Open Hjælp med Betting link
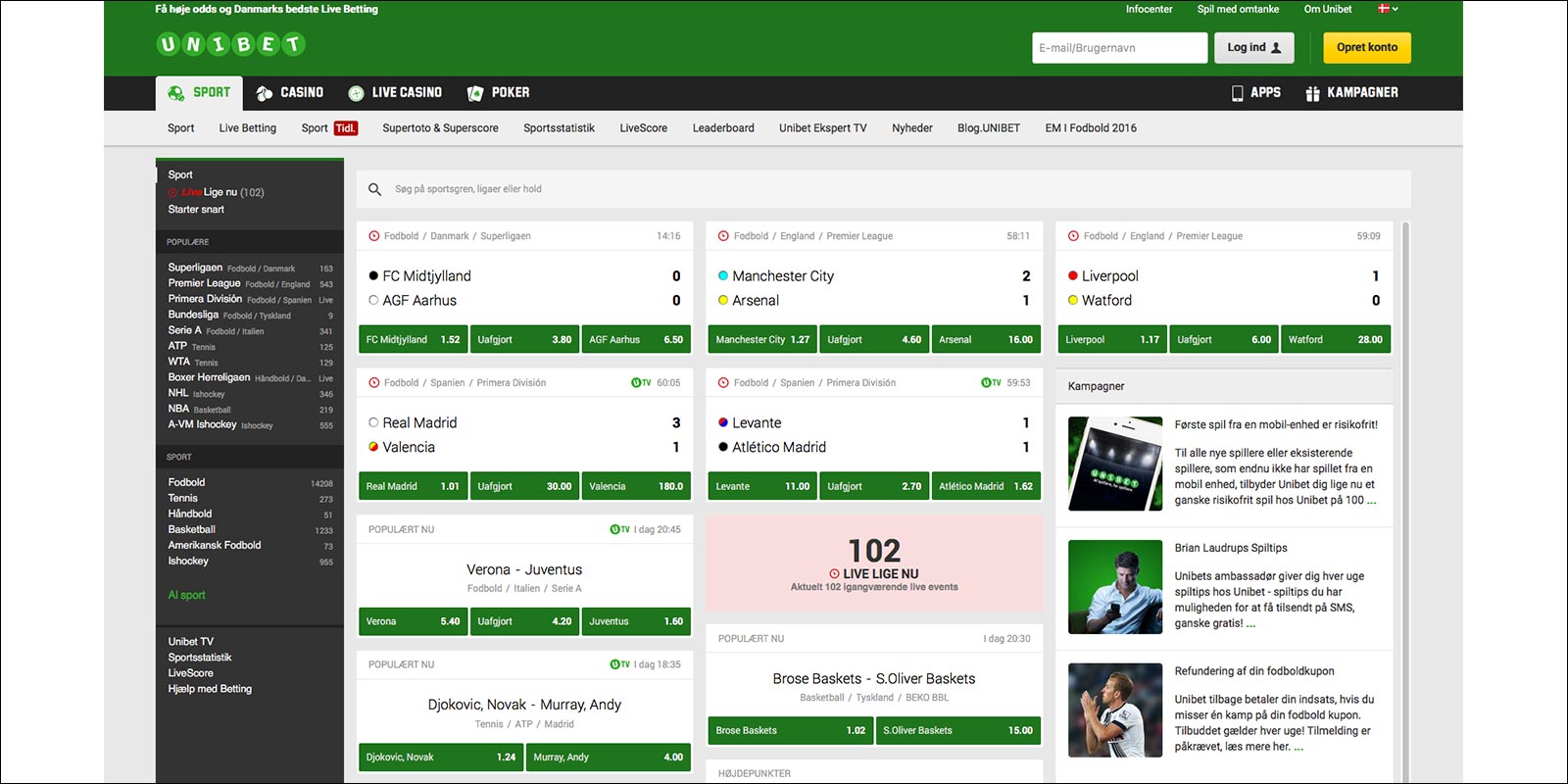This screenshot has height=784, width=1568. pyautogui.click(x=210, y=689)
